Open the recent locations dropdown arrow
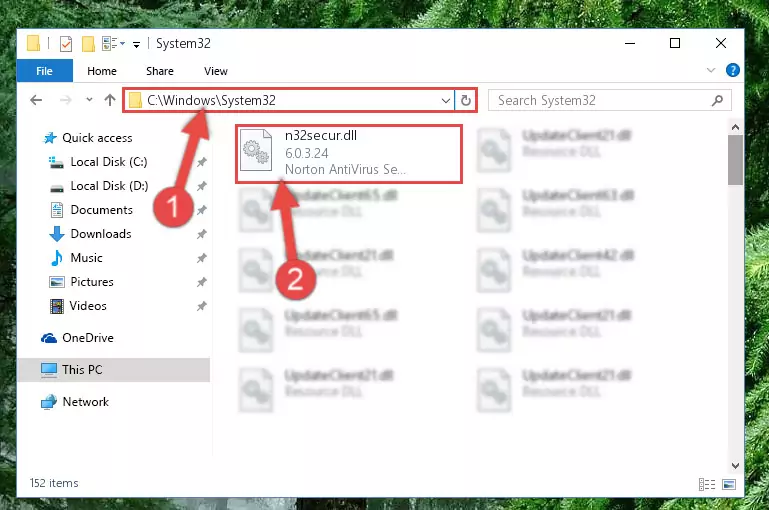 click(89, 100)
